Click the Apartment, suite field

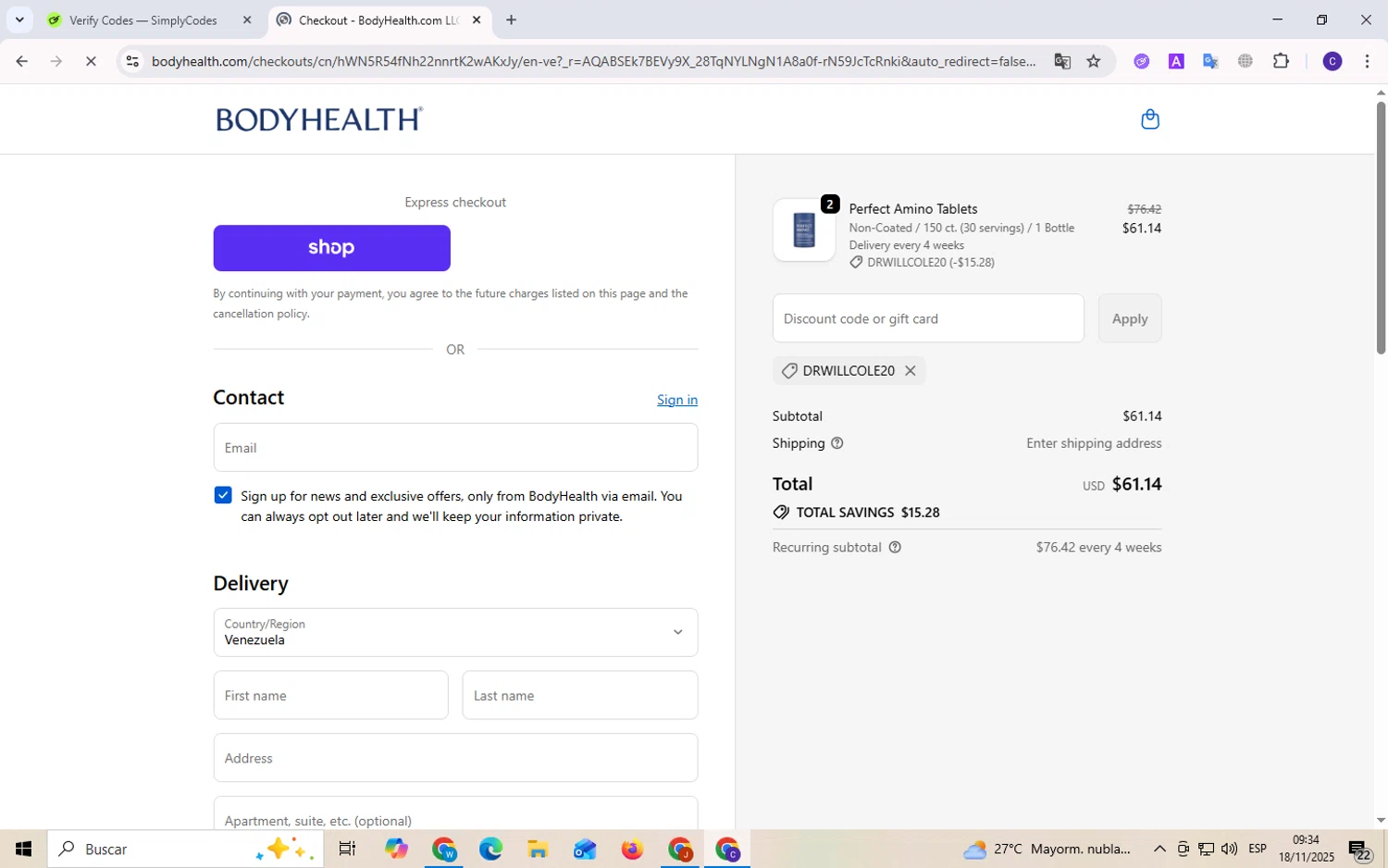tap(455, 814)
